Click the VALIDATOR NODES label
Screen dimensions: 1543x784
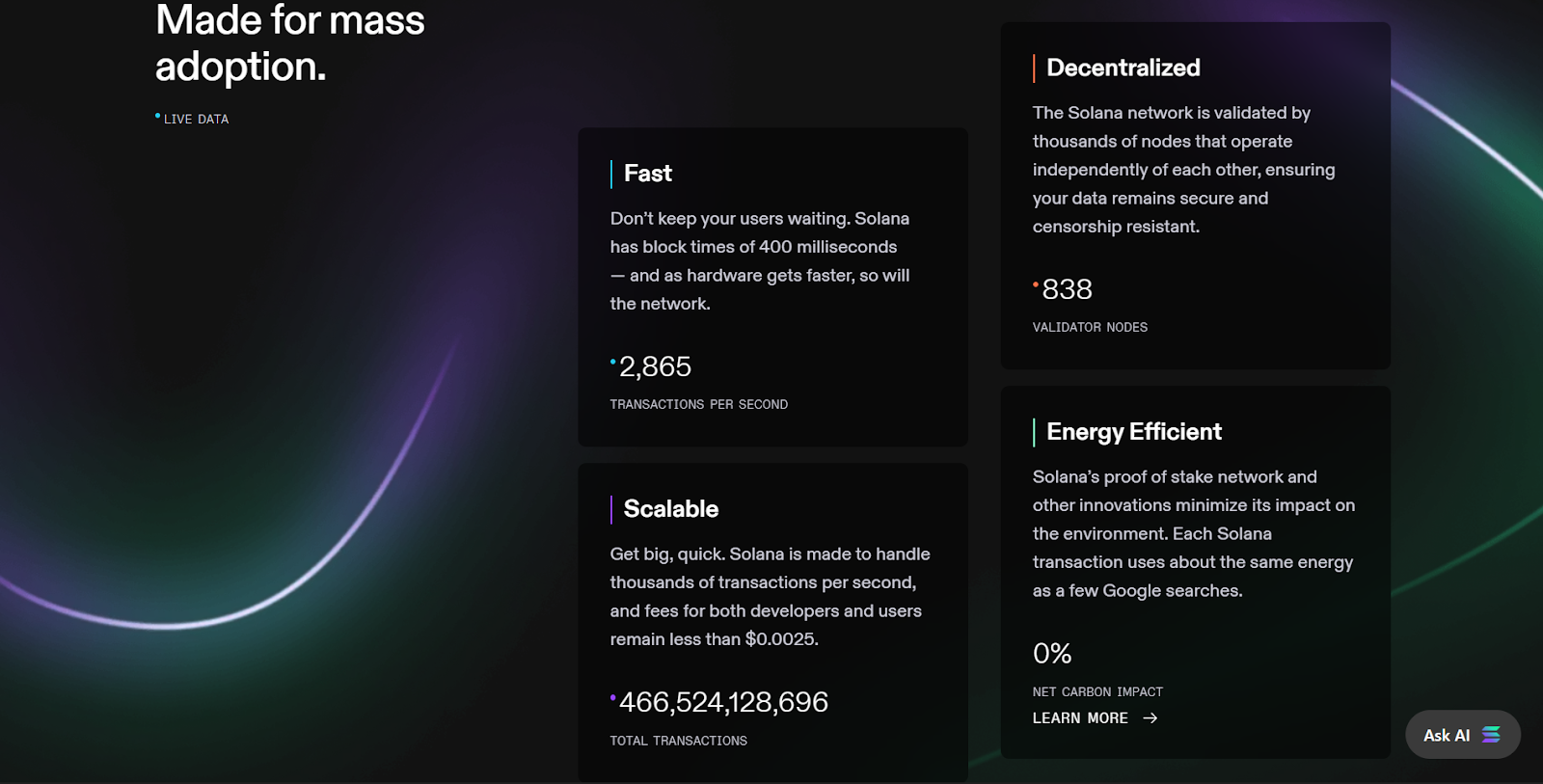pyautogui.click(x=1090, y=328)
